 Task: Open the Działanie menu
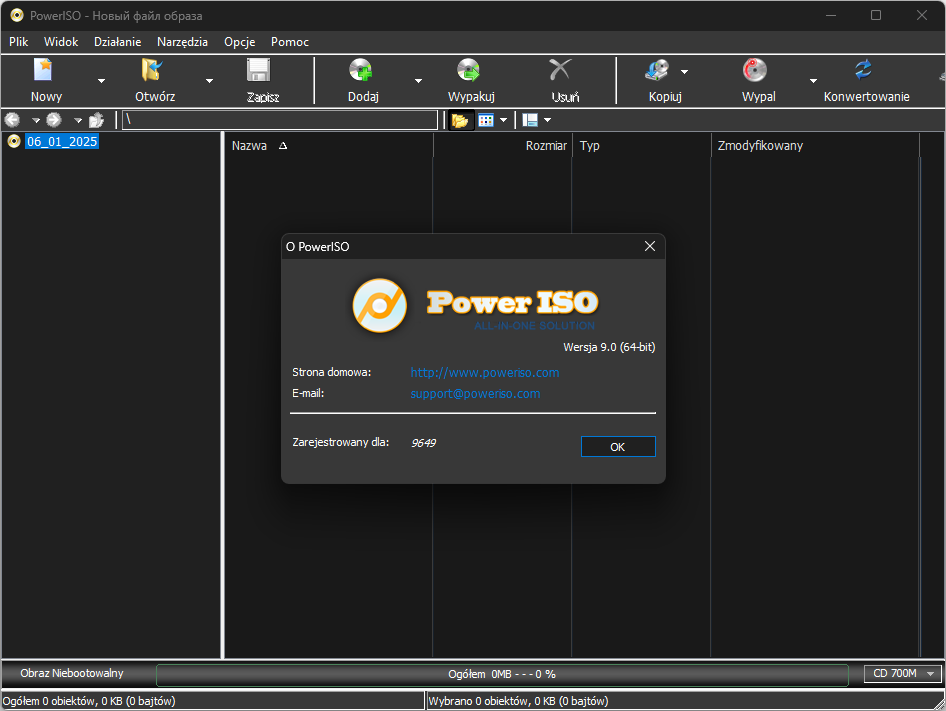click(x=118, y=42)
